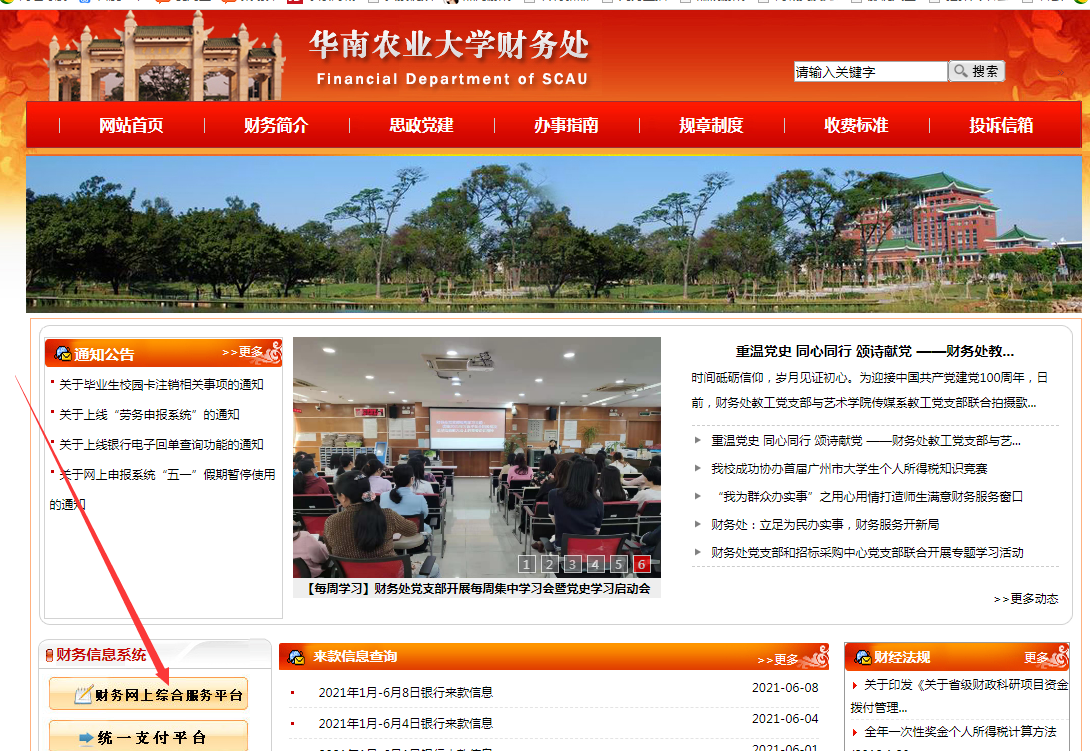Click the 来款信息查询 header icon

click(x=296, y=656)
